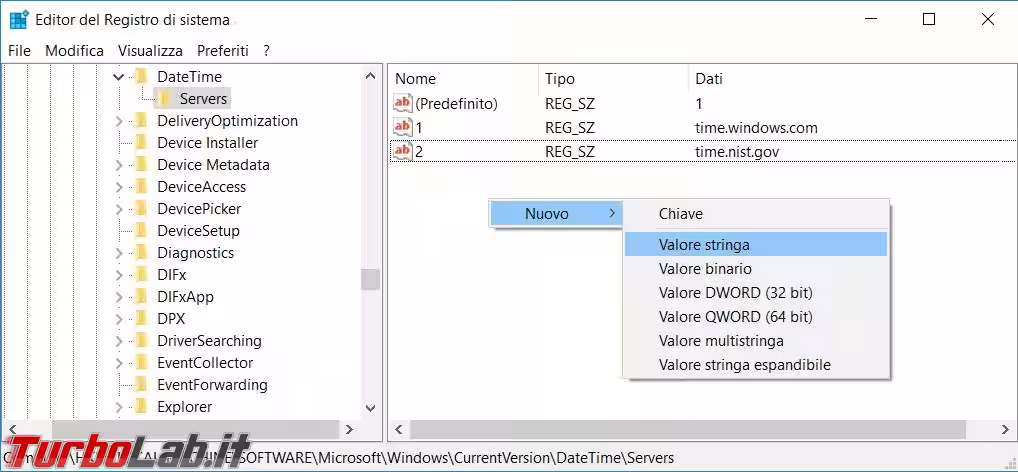Click the string icon of the (Predefinito) value
The image size is (1018, 472).
click(x=403, y=104)
